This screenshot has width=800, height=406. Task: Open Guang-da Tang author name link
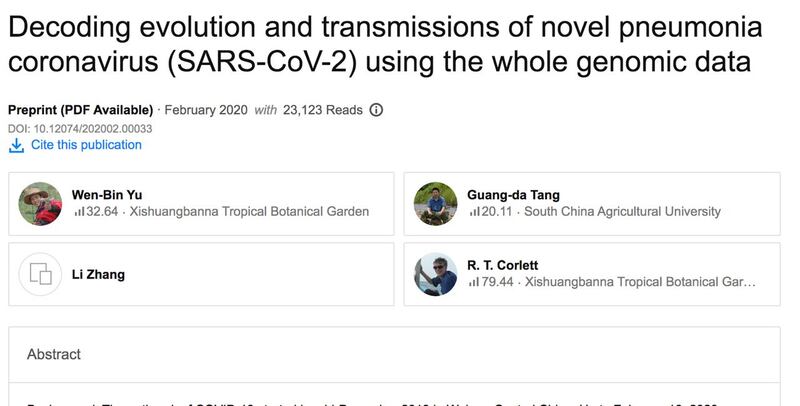point(513,195)
